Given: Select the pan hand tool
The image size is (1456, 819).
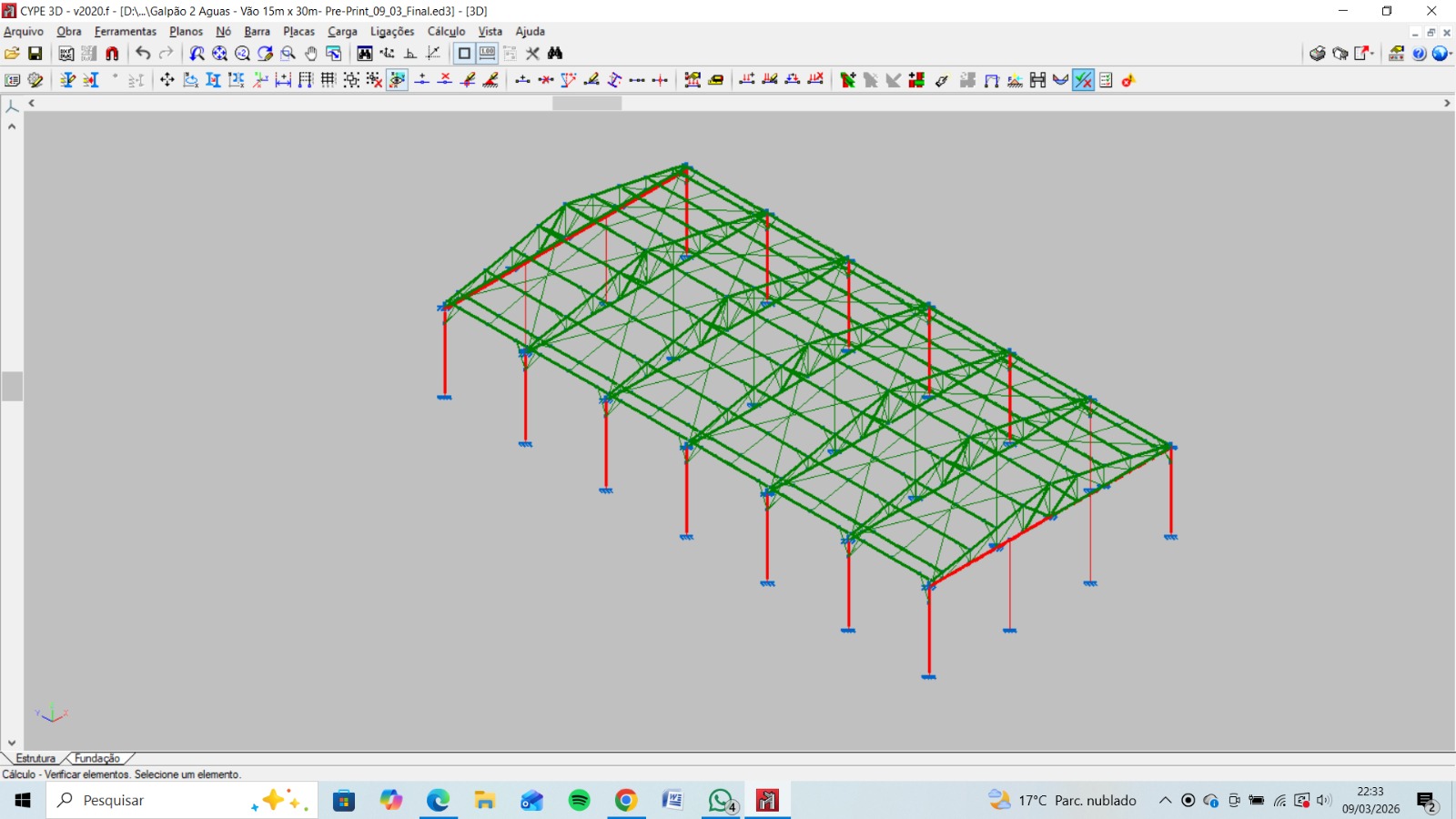Looking at the screenshot, I should pos(311,54).
